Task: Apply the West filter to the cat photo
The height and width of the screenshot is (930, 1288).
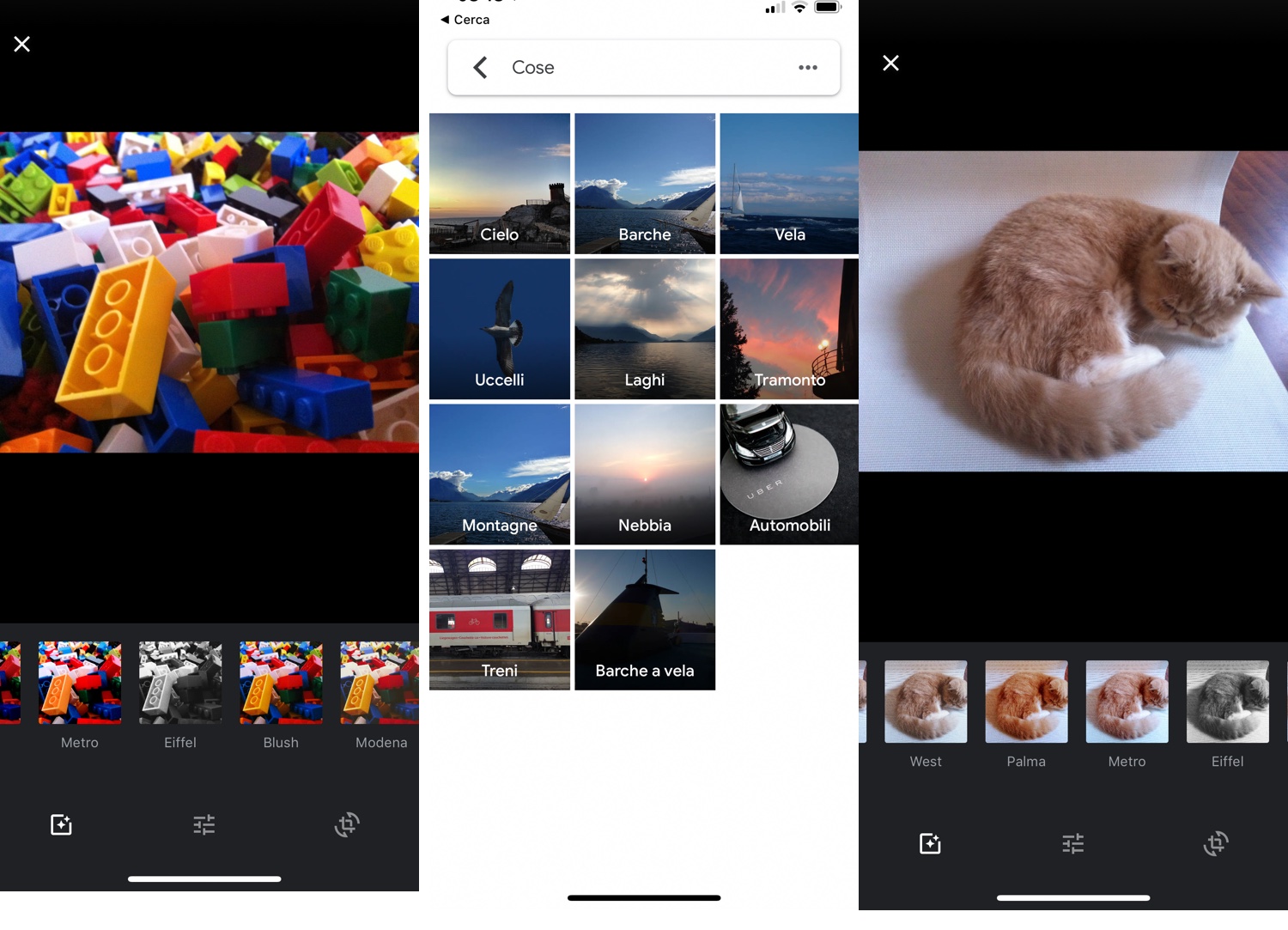Action: pyautogui.click(x=925, y=701)
